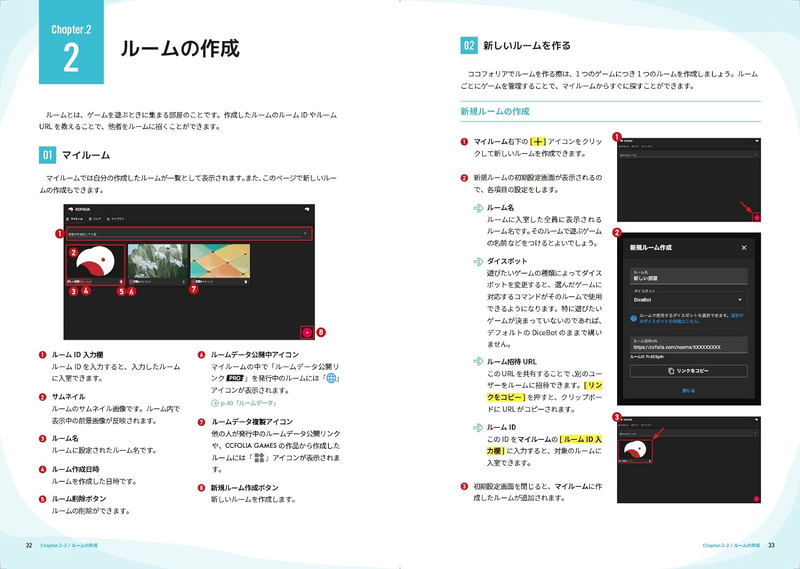Click the circled arrow icon before p.40
The width and height of the screenshot is (800, 569).
[215, 403]
